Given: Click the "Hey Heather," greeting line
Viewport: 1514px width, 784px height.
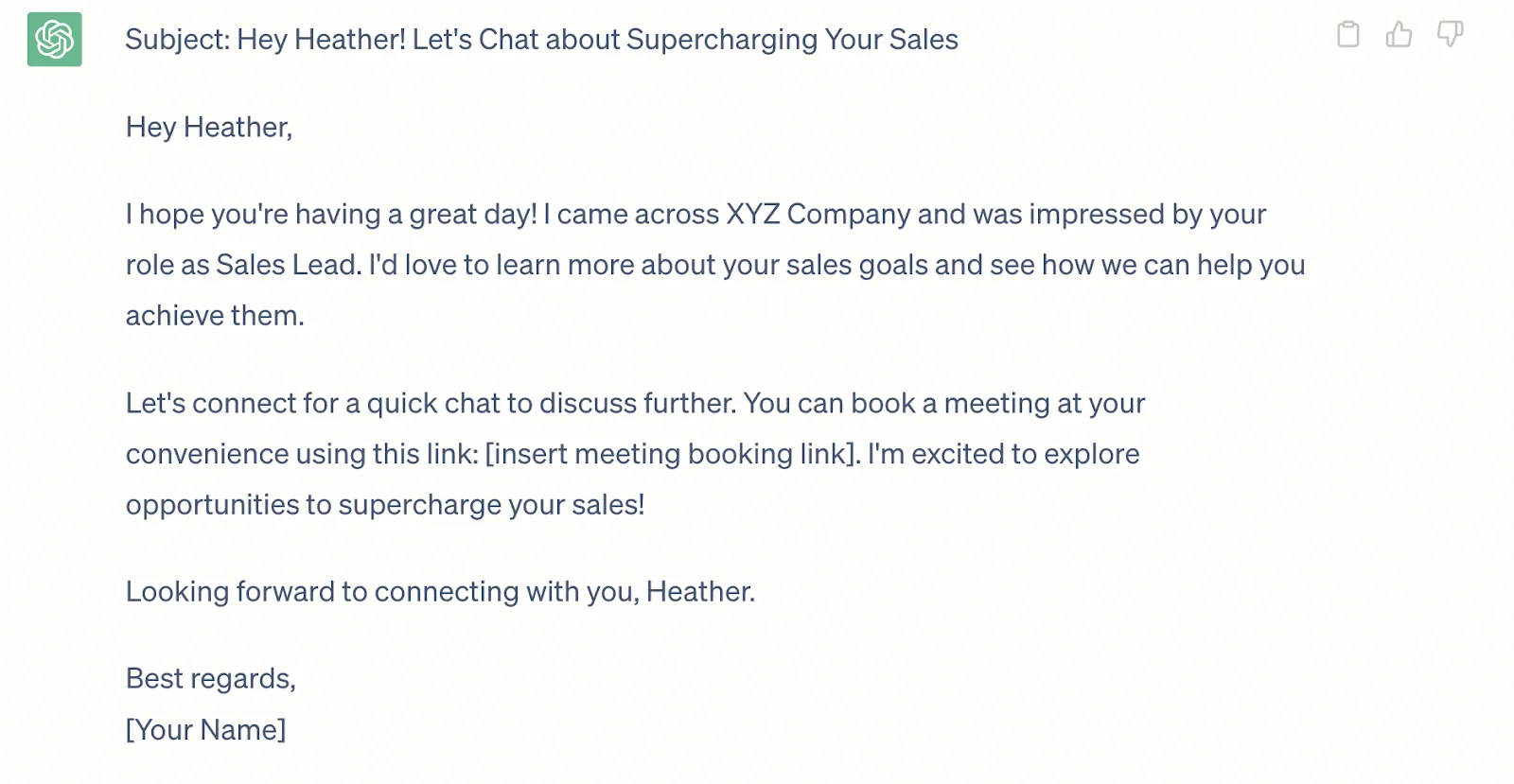Looking at the screenshot, I should coord(209,128).
